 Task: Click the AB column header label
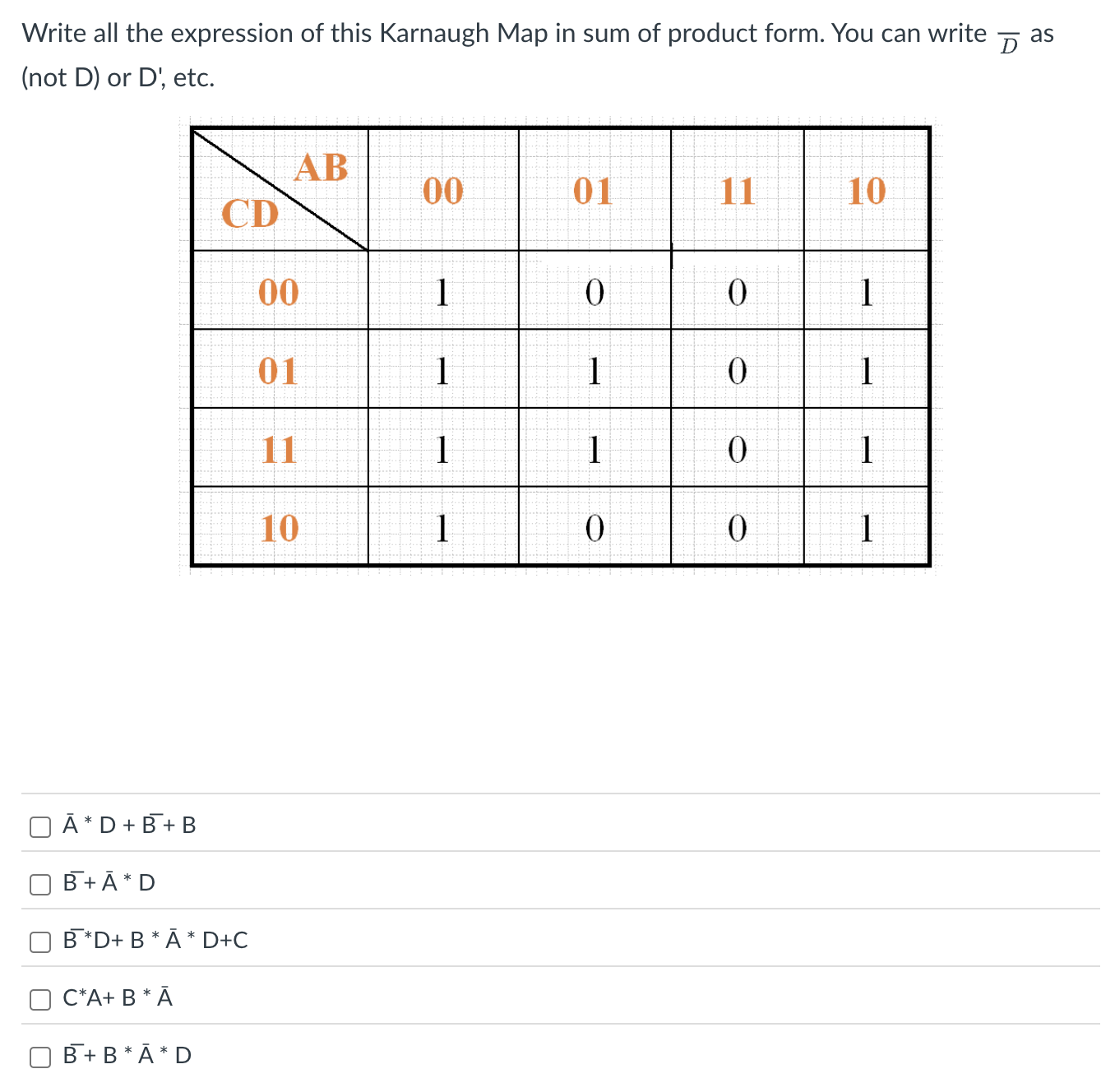click(x=322, y=167)
